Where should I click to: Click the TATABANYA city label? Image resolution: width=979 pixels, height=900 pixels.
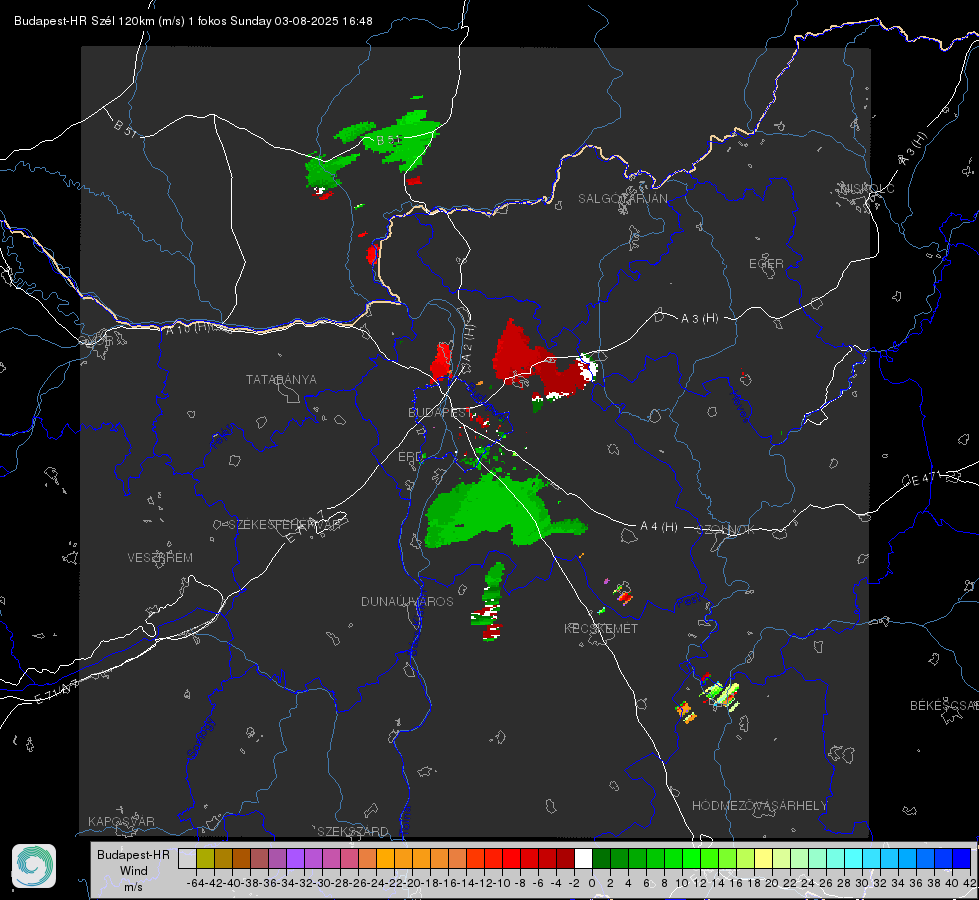tap(281, 380)
